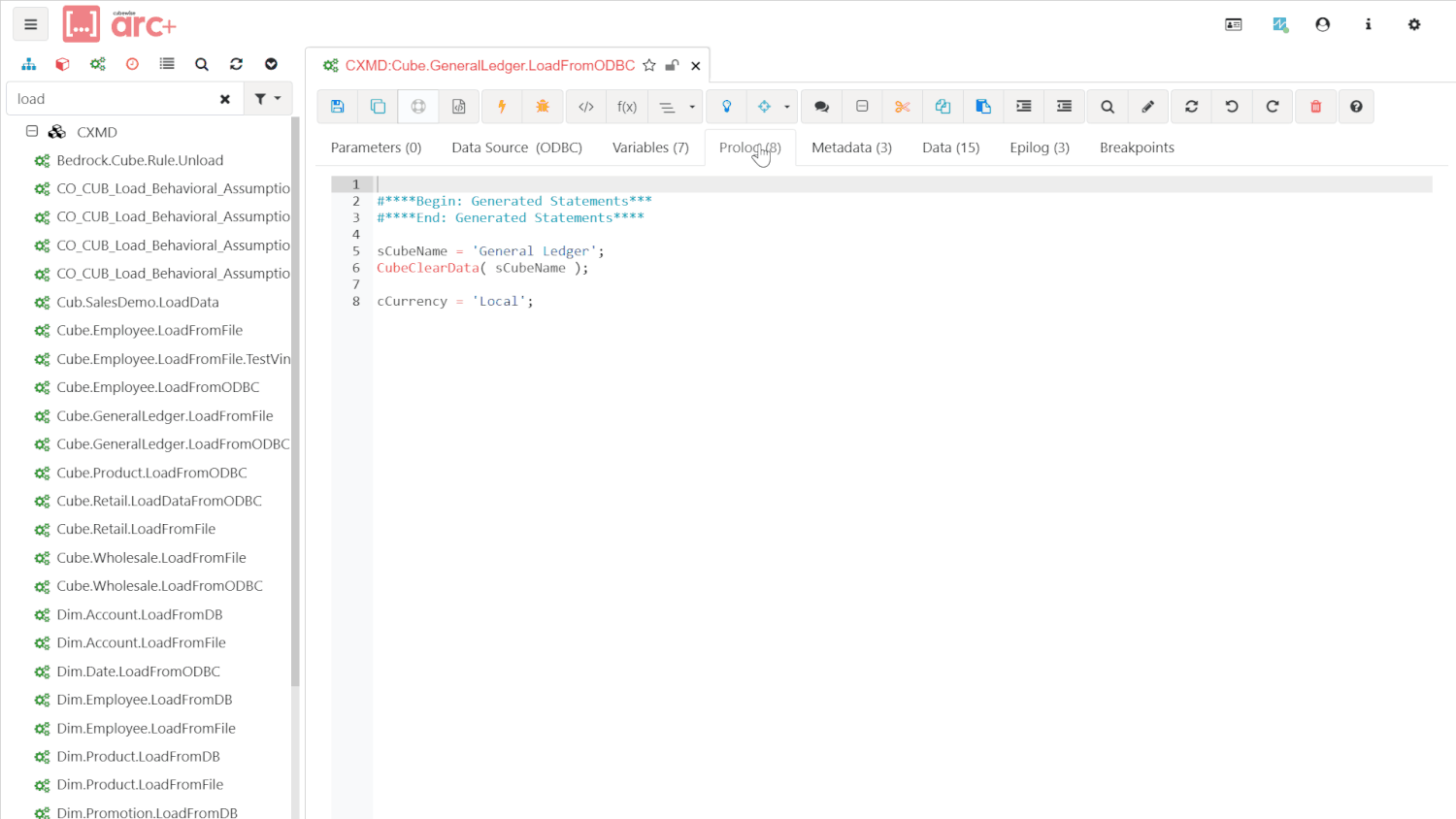Screen dimensions: 1456x819
Task: Cut selection with the scissors icon
Action: click(903, 107)
